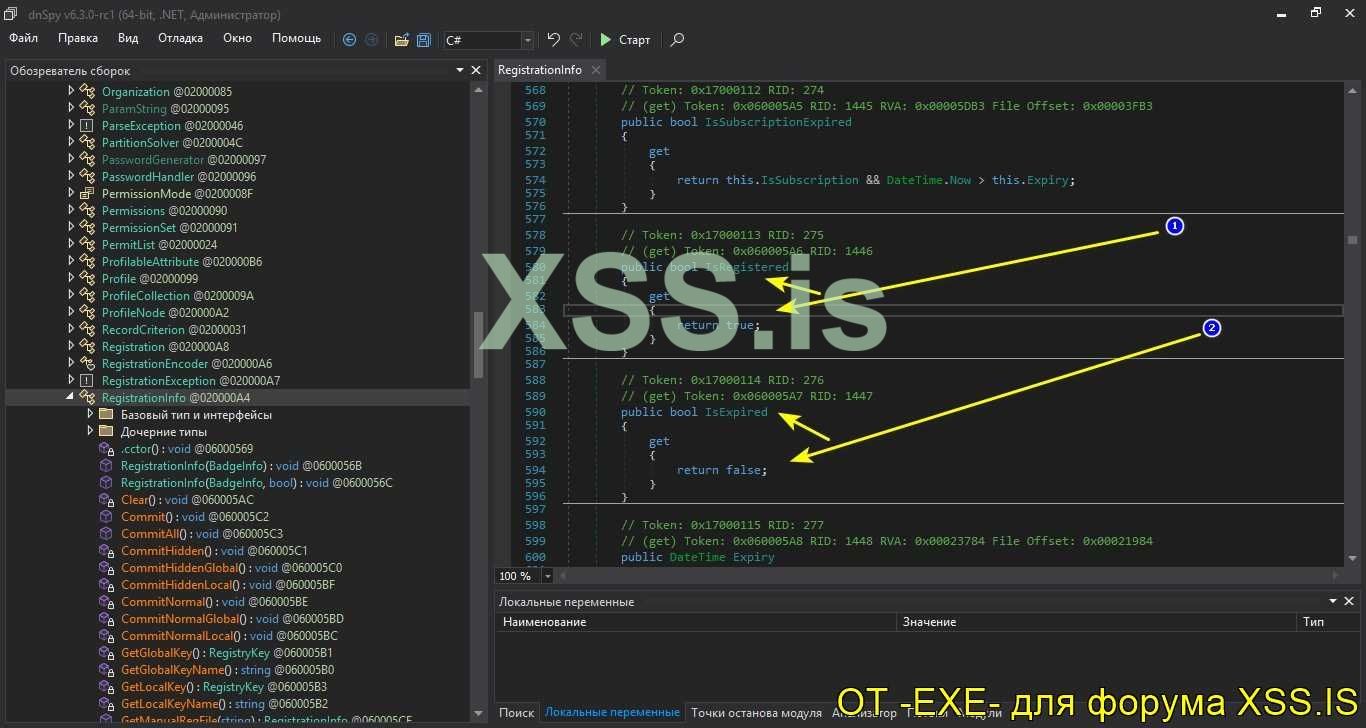The width and height of the screenshot is (1366, 728).
Task: Click the Тип column header
Action: (x=1328, y=622)
